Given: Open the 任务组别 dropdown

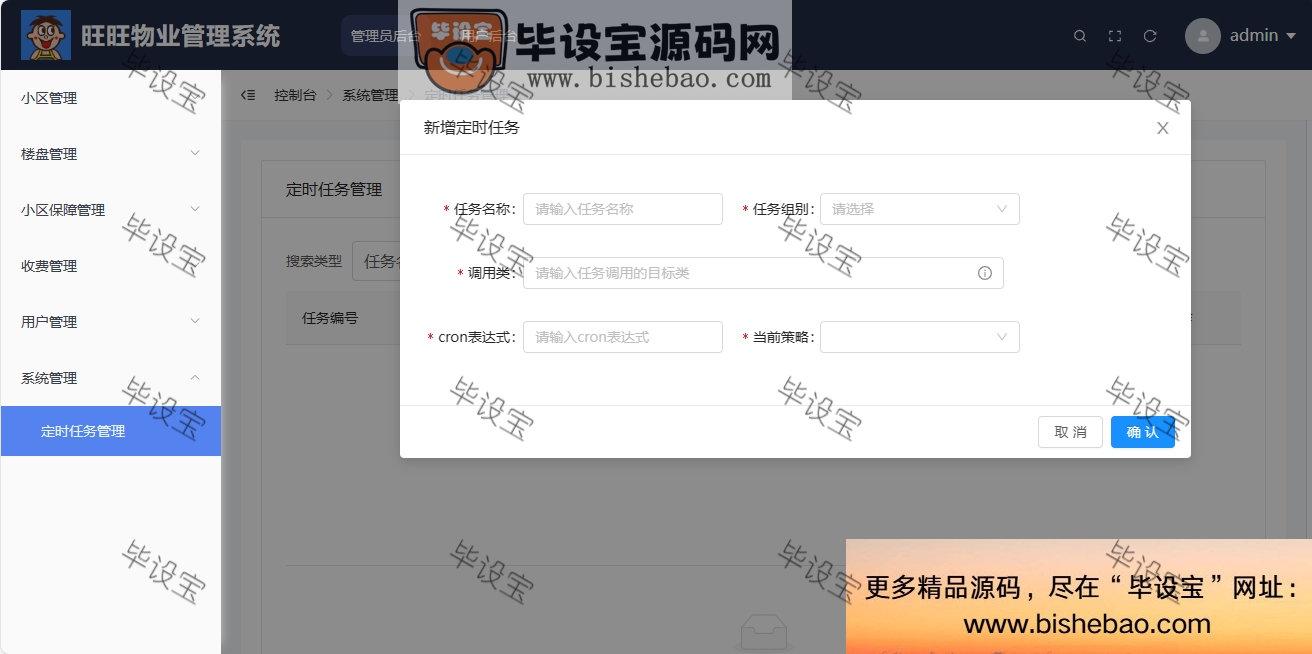Looking at the screenshot, I should [920, 209].
